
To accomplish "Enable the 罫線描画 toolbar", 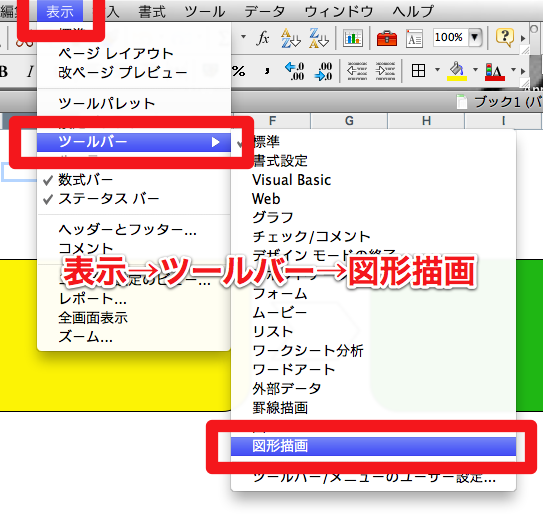I will click(373, 408).
